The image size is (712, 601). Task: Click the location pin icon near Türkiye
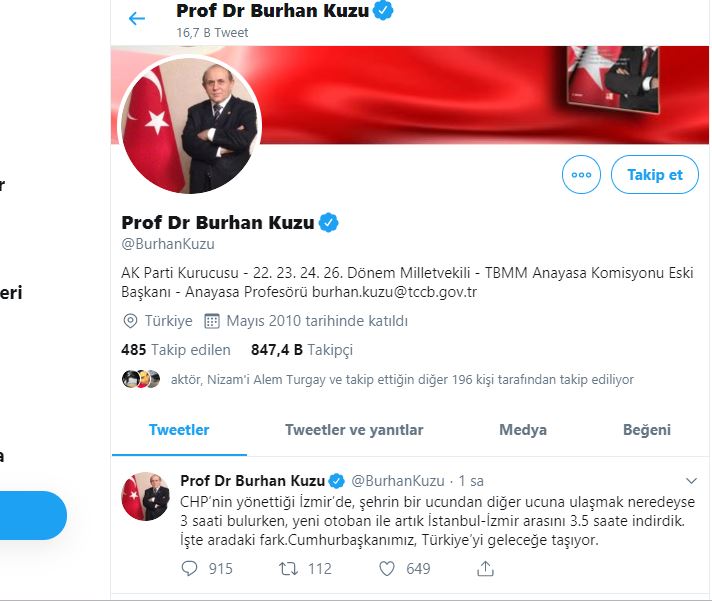[x=130, y=321]
